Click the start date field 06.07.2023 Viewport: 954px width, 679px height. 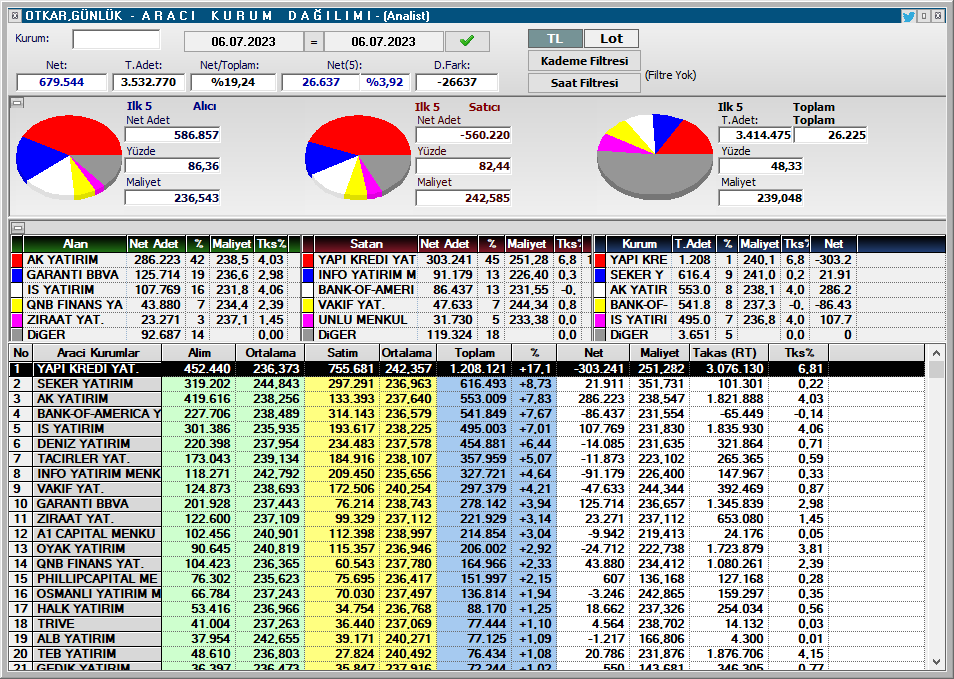tap(243, 41)
